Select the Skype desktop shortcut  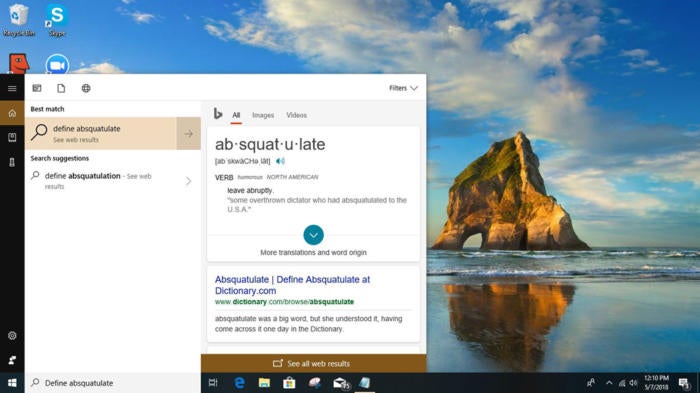(57, 20)
